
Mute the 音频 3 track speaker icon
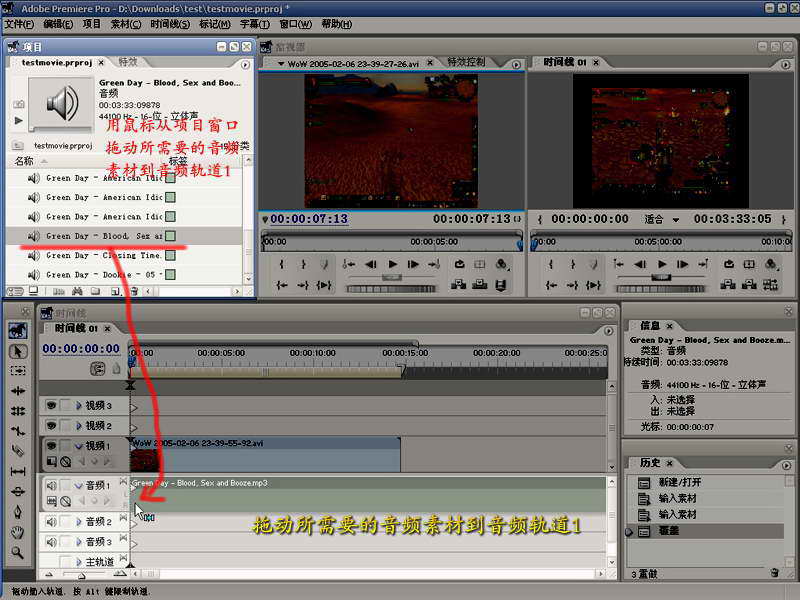tap(51, 541)
